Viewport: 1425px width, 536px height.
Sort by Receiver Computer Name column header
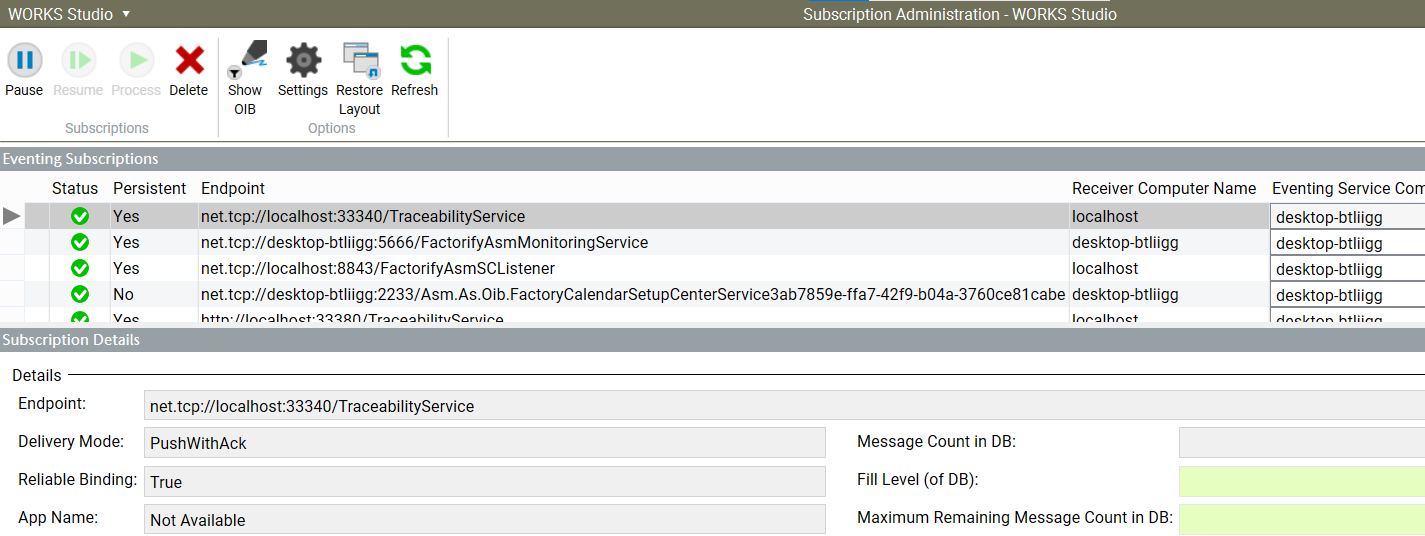tap(1164, 188)
